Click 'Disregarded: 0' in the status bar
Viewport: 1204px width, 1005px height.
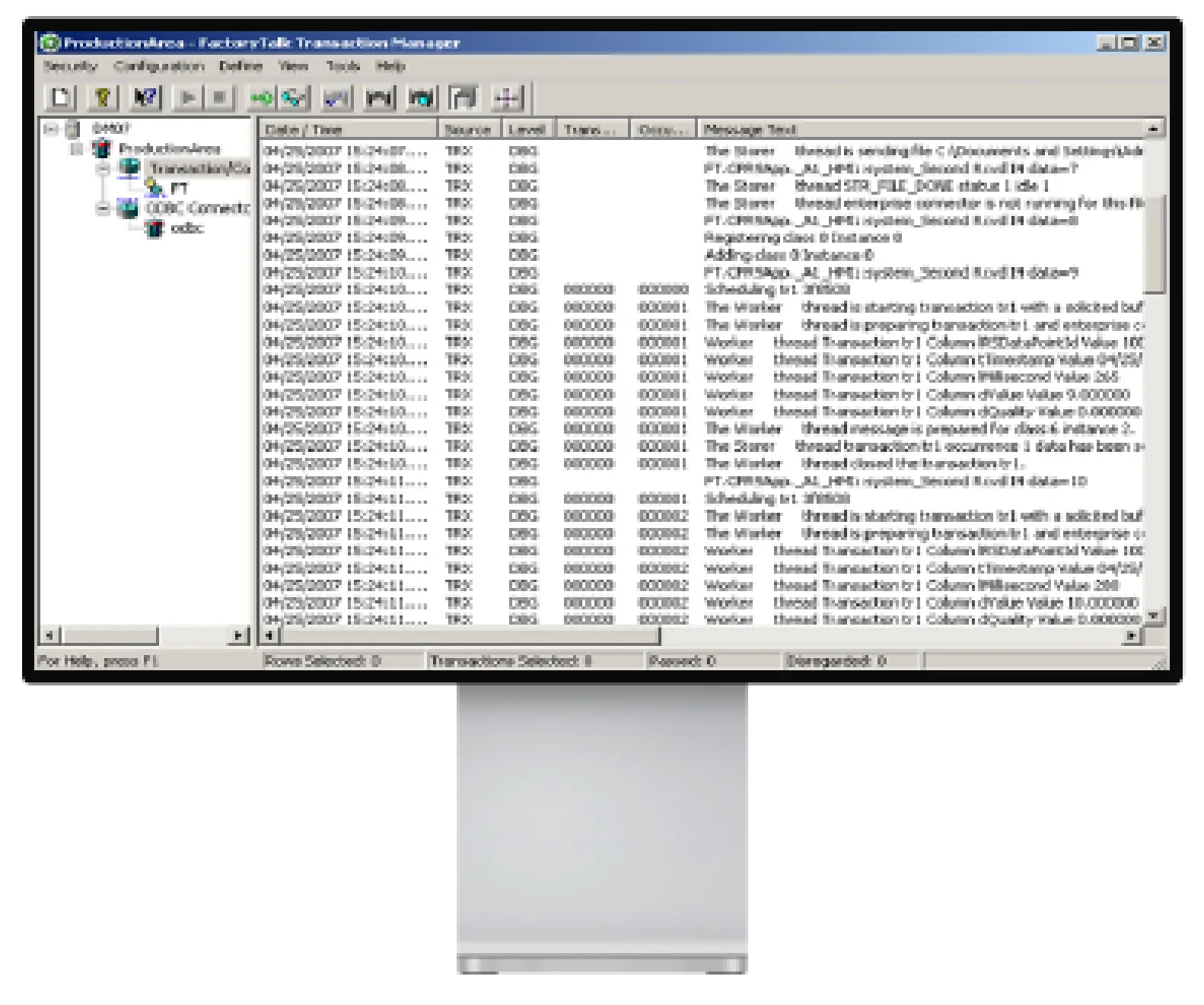click(836, 661)
